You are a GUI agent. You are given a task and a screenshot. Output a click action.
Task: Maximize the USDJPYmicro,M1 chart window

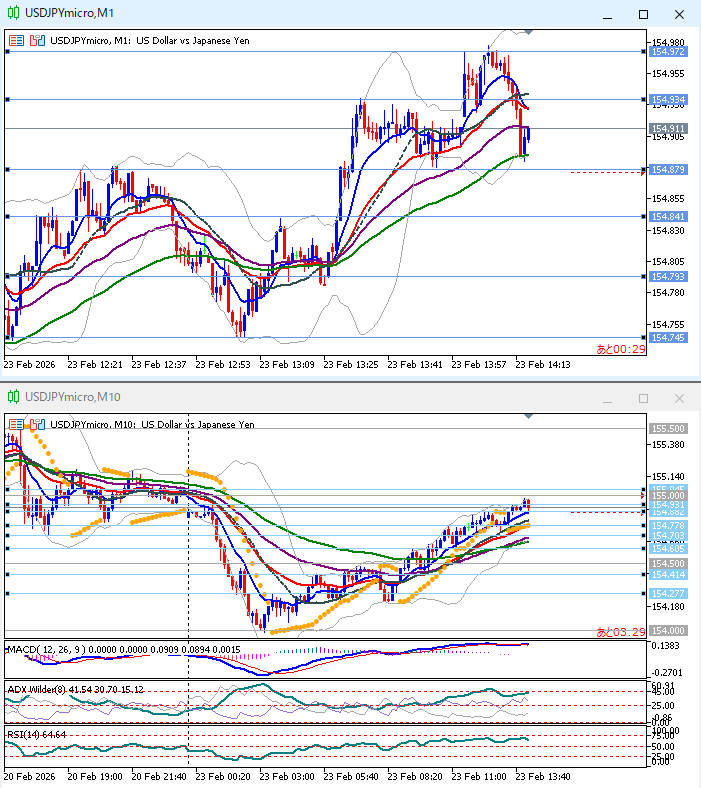[x=643, y=14]
